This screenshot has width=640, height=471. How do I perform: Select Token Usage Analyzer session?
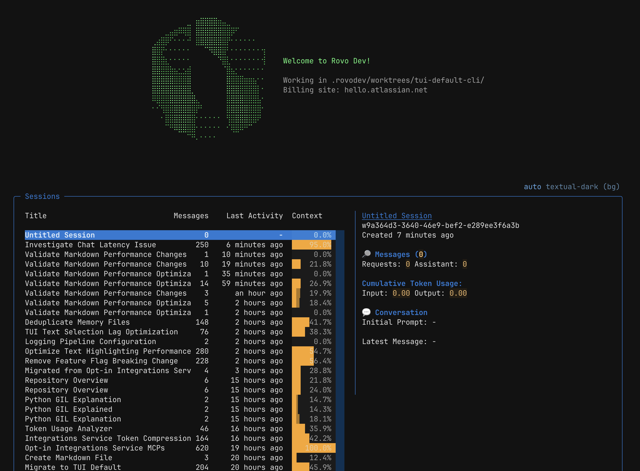point(180,429)
